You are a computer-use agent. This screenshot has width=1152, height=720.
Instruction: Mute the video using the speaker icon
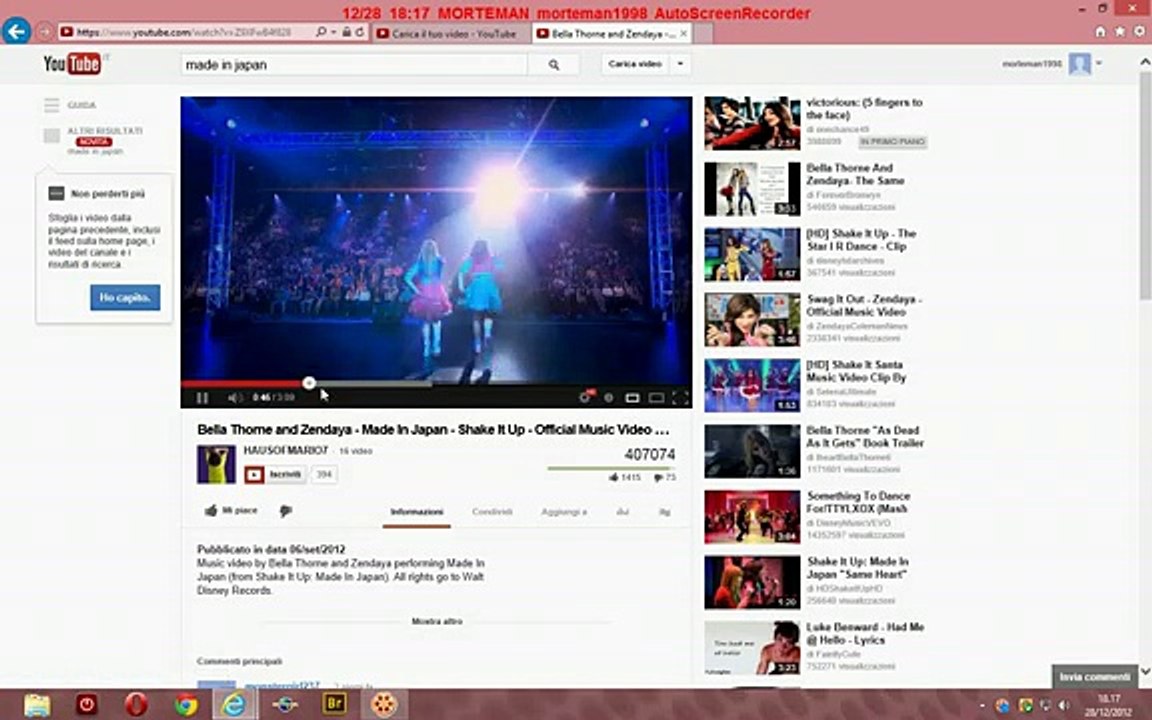234,397
